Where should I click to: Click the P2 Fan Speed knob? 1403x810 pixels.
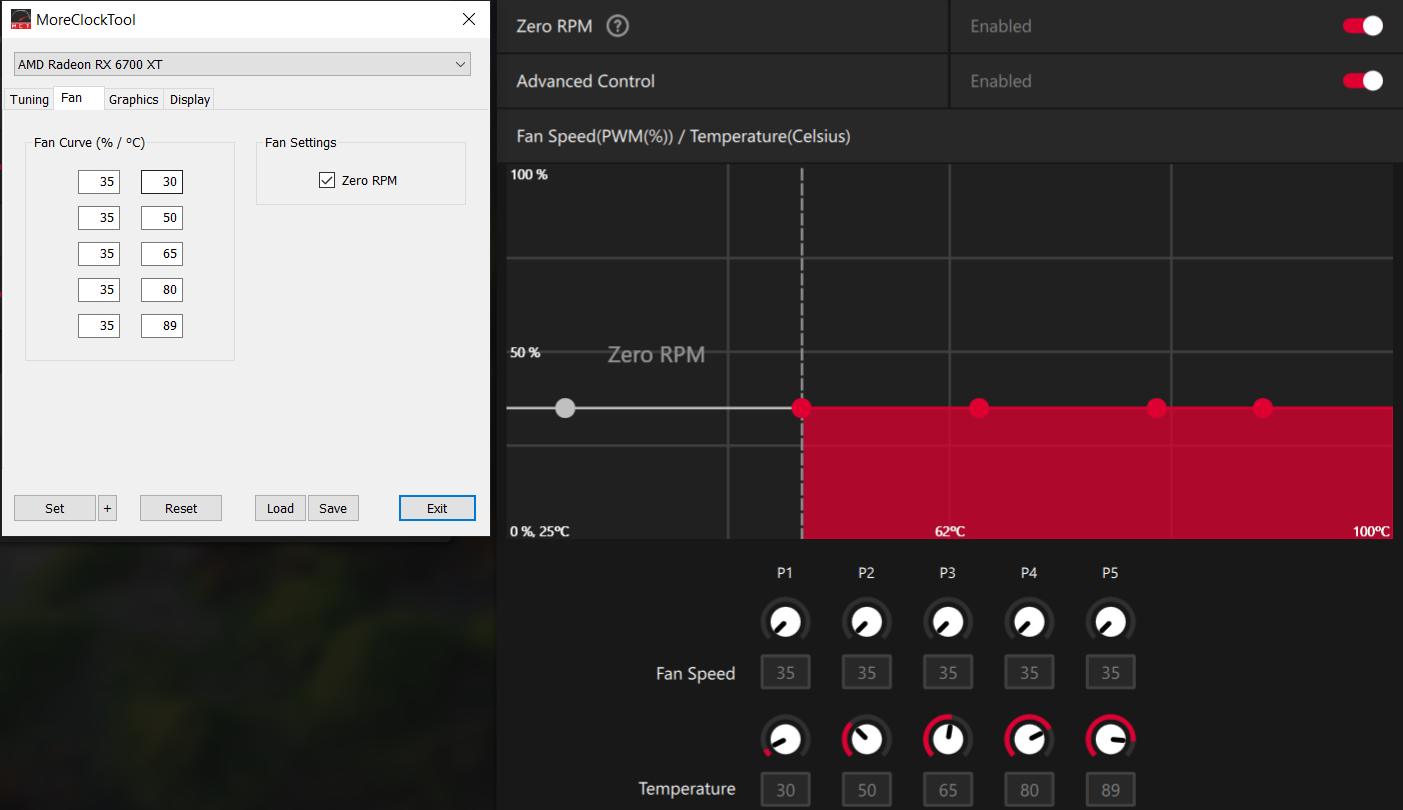pos(866,622)
